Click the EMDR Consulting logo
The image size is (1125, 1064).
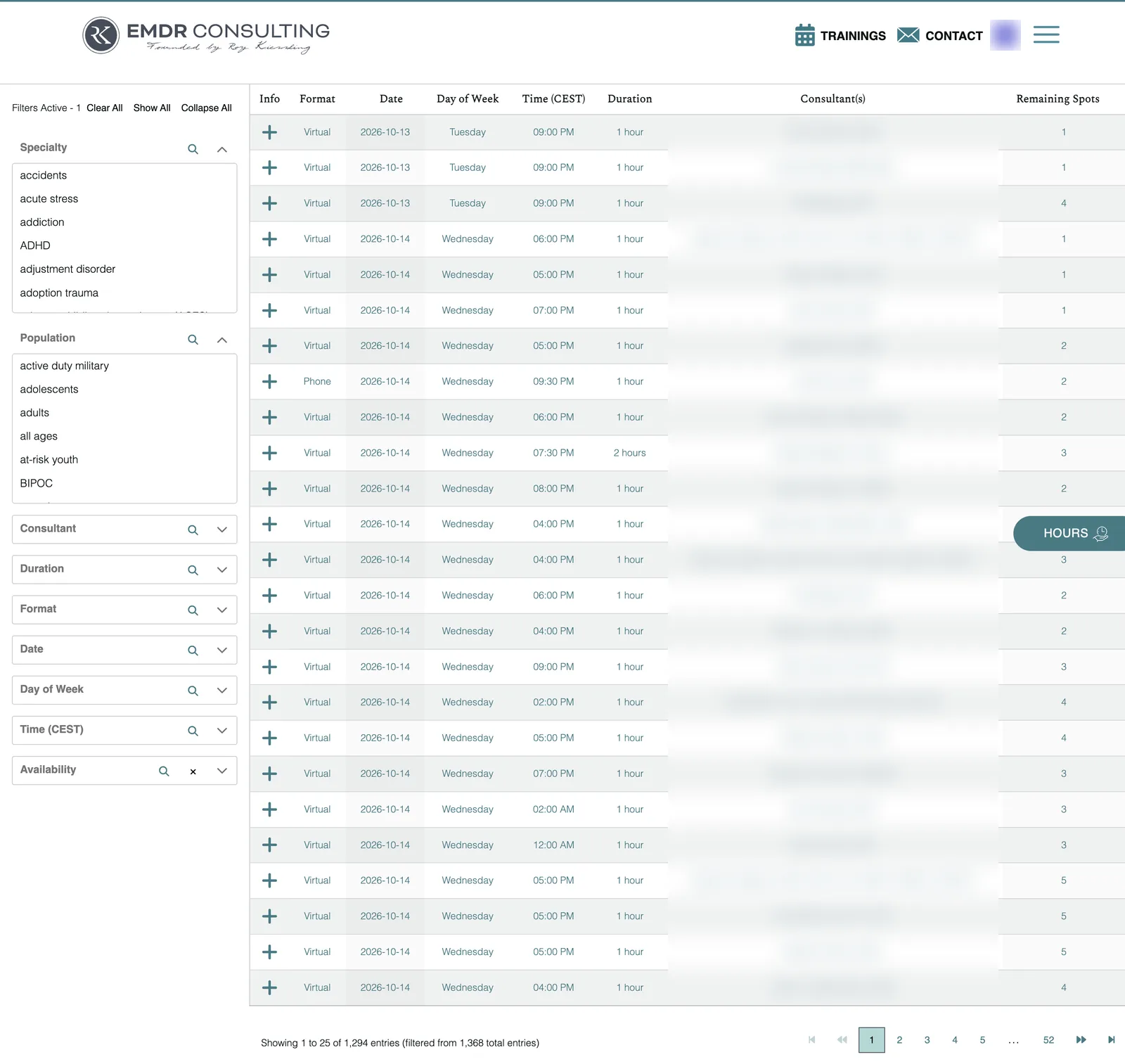click(206, 35)
